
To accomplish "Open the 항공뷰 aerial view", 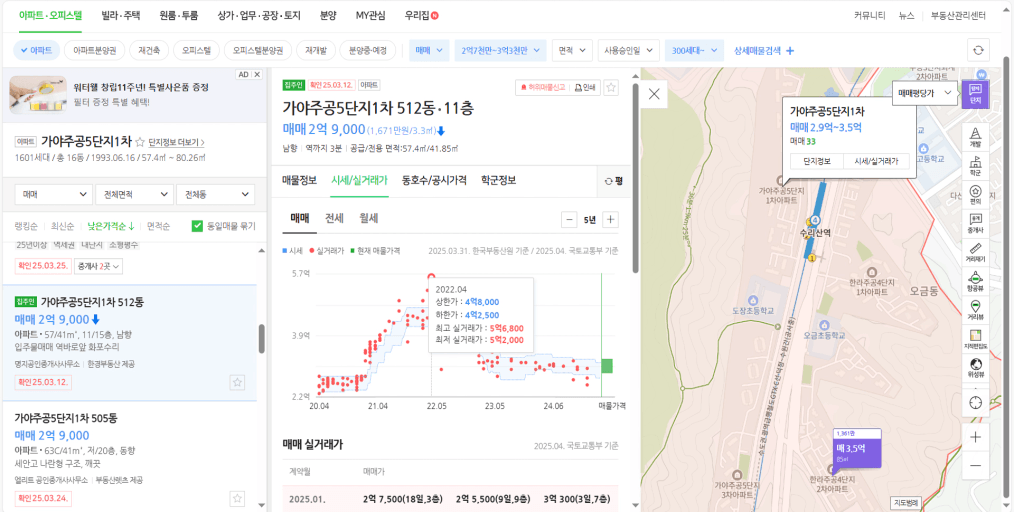I will pos(975,281).
